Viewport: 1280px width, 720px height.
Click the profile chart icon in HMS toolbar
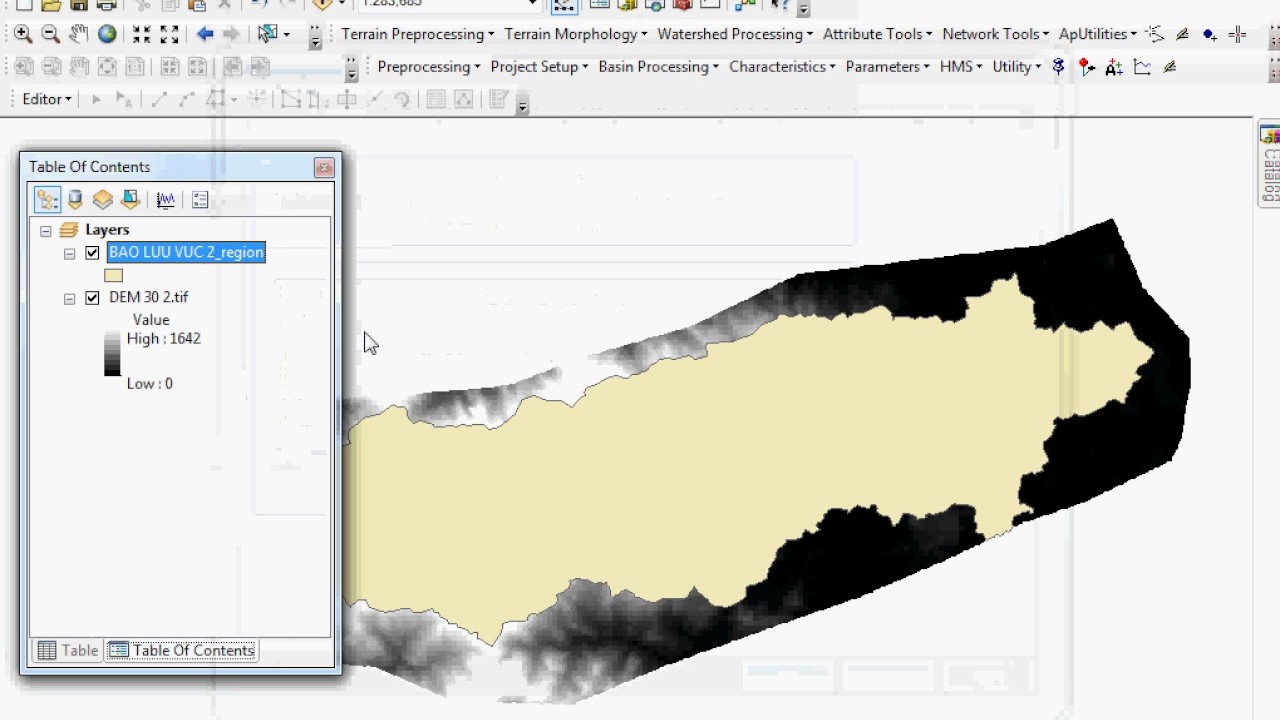click(x=1142, y=67)
